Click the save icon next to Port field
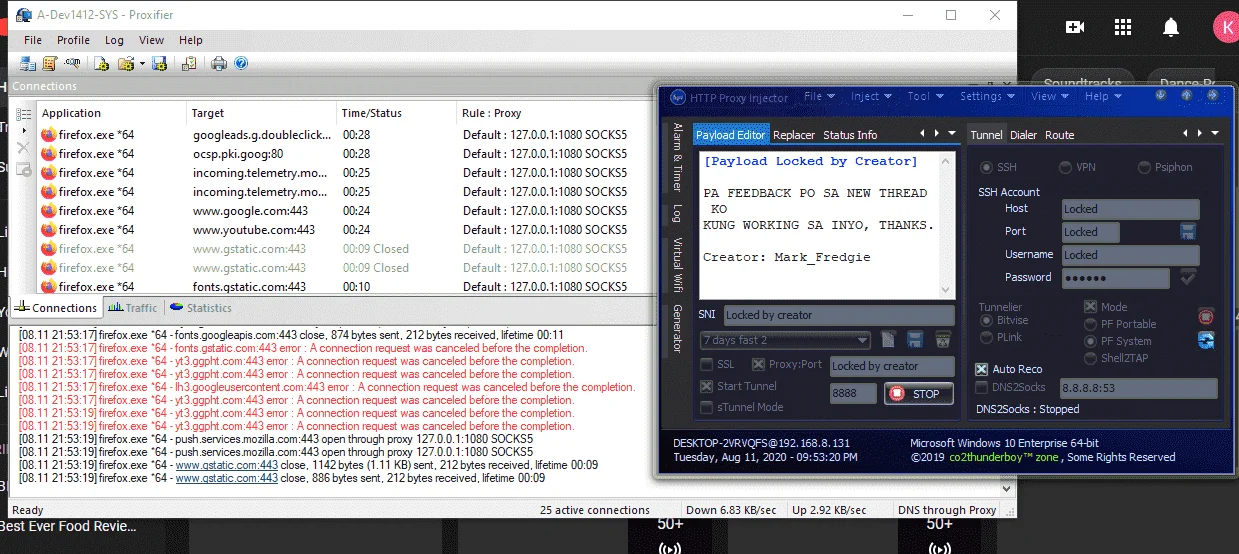The height and width of the screenshot is (554, 1239). point(1188,231)
